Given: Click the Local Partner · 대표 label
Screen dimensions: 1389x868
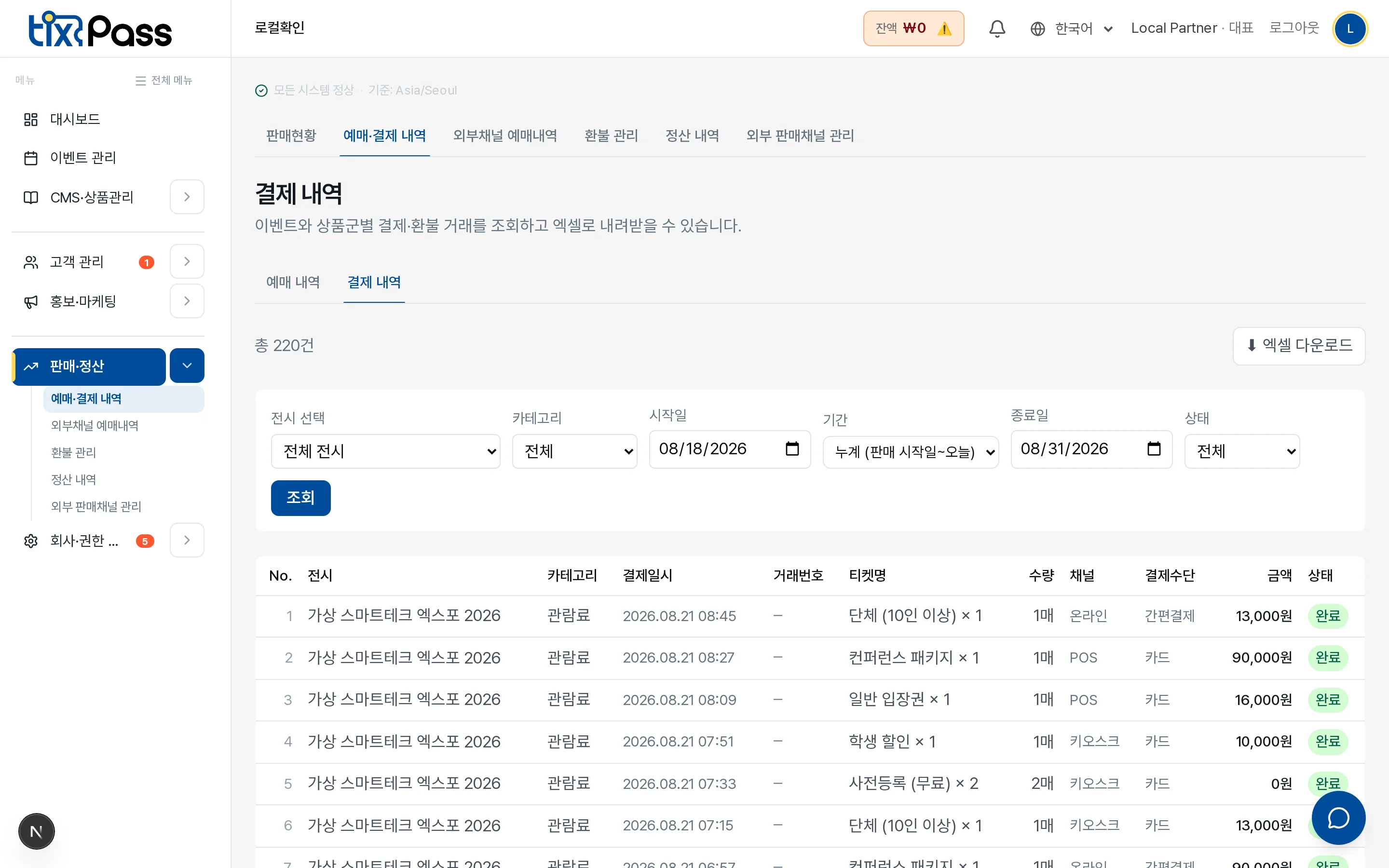Looking at the screenshot, I should pyautogui.click(x=1192, y=28).
